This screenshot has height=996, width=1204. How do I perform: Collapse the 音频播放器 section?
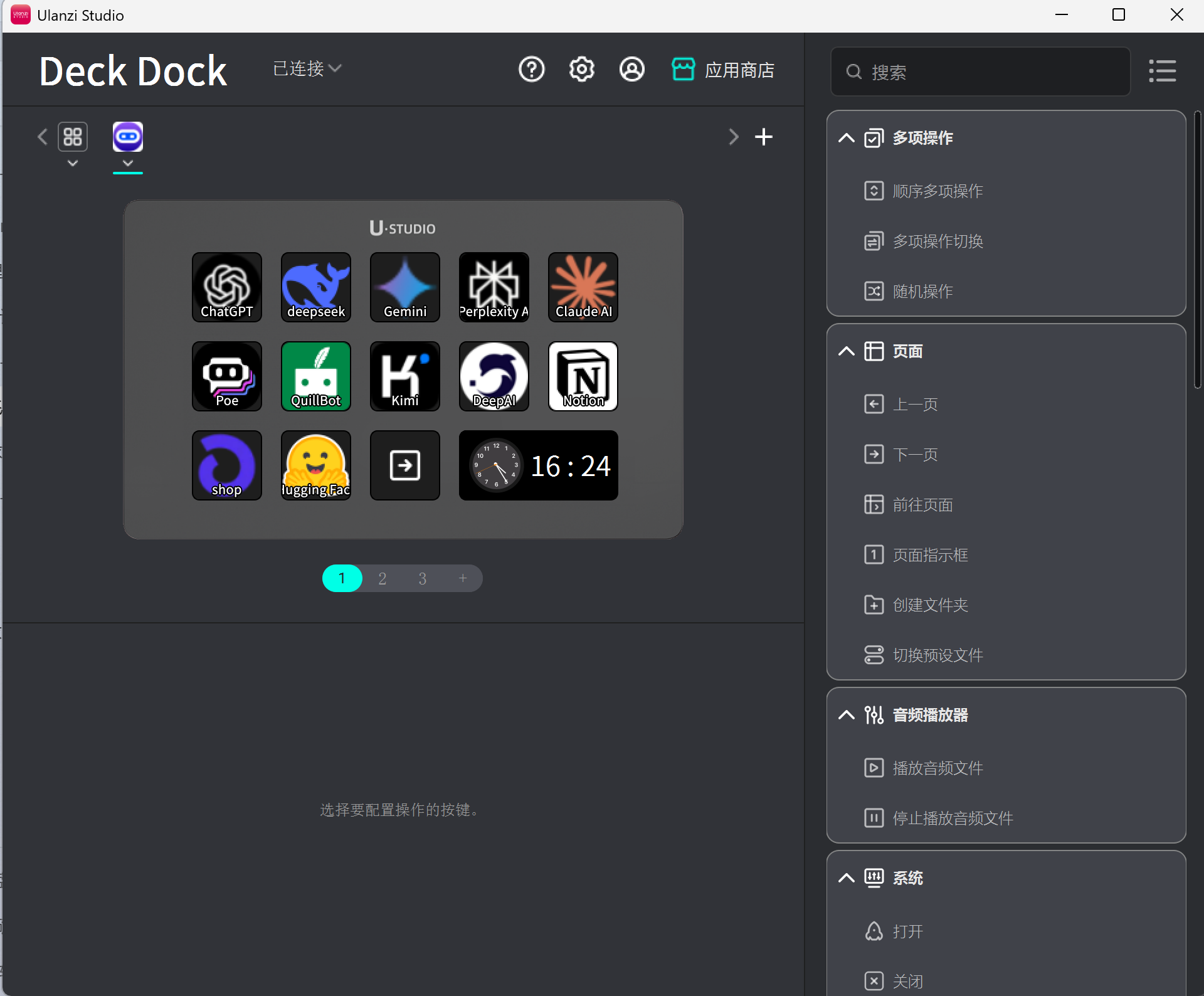846,715
